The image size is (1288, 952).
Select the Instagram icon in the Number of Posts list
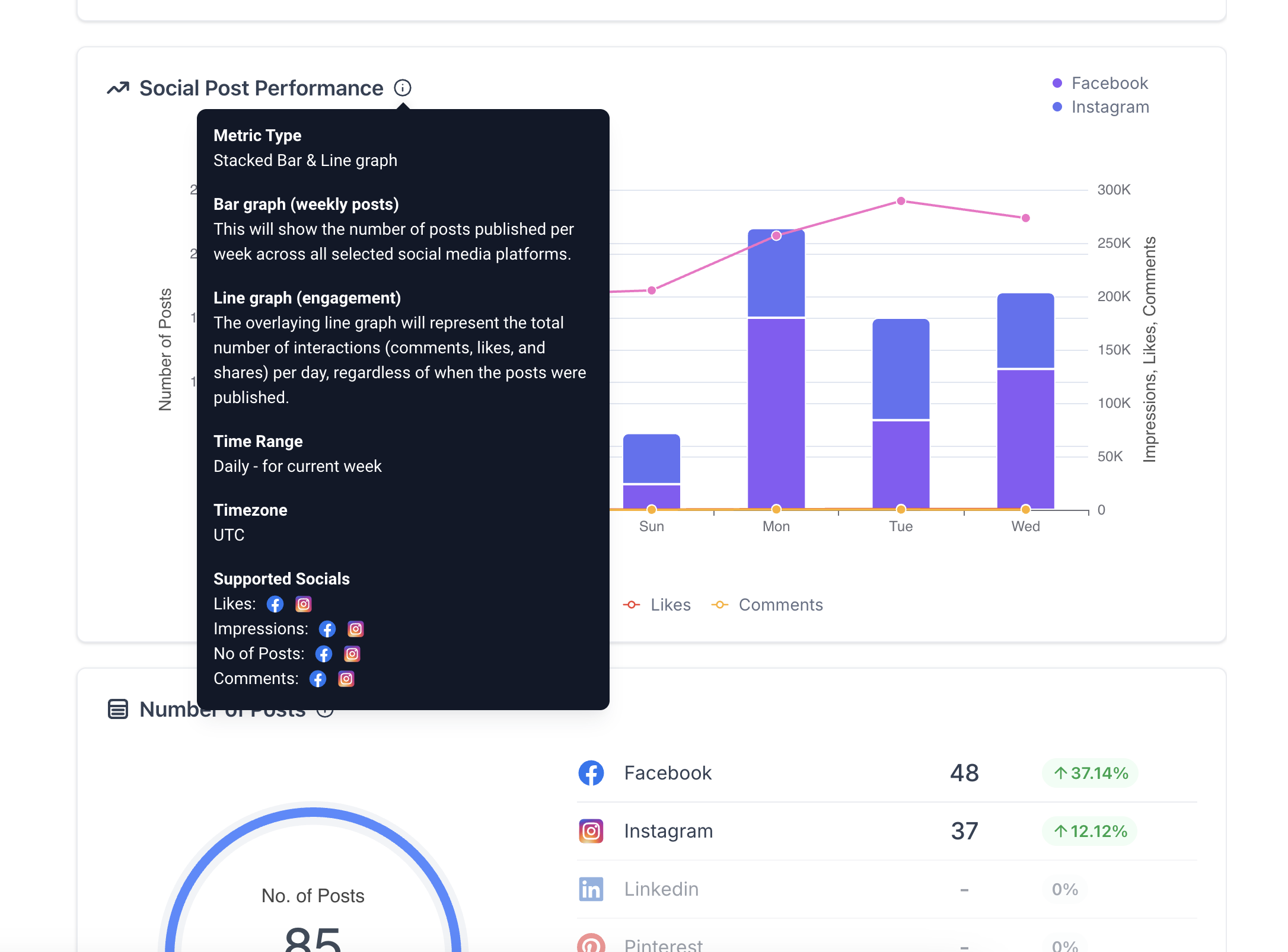pyautogui.click(x=591, y=830)
